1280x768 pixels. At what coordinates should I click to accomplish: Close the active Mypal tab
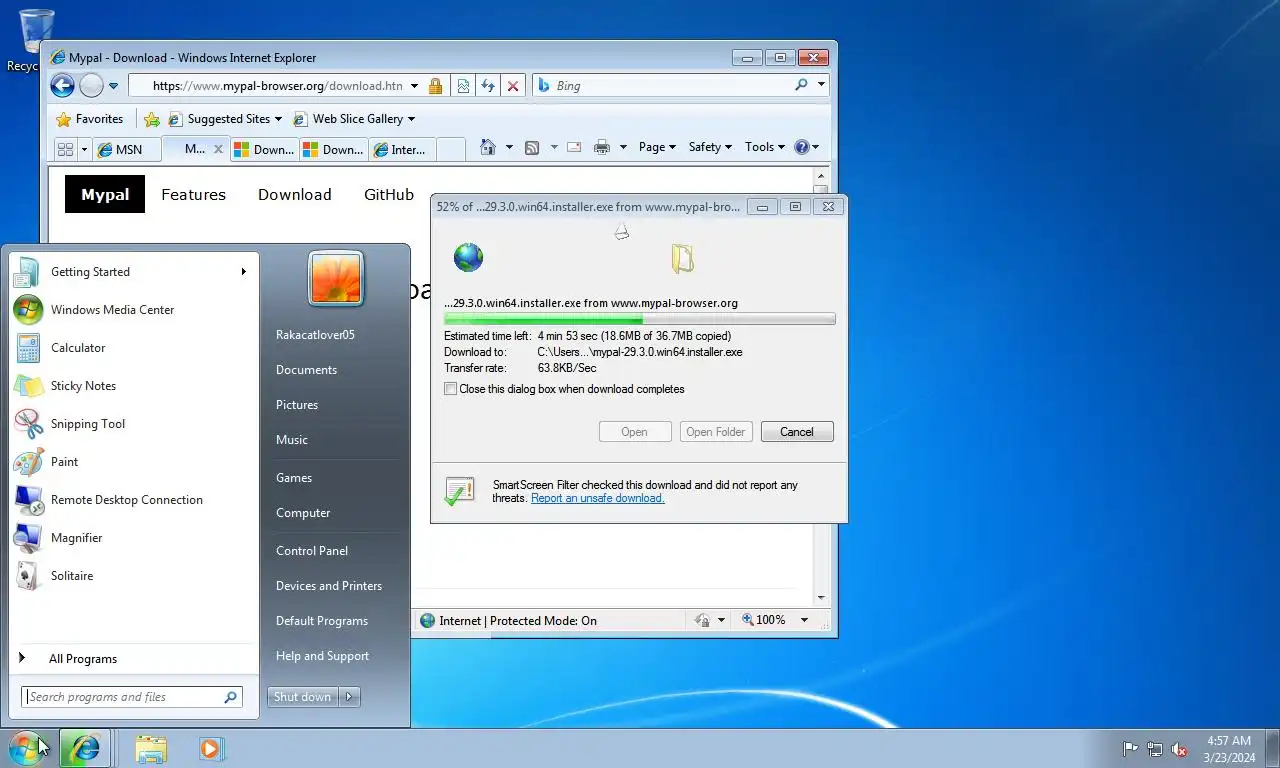[219, 149]
